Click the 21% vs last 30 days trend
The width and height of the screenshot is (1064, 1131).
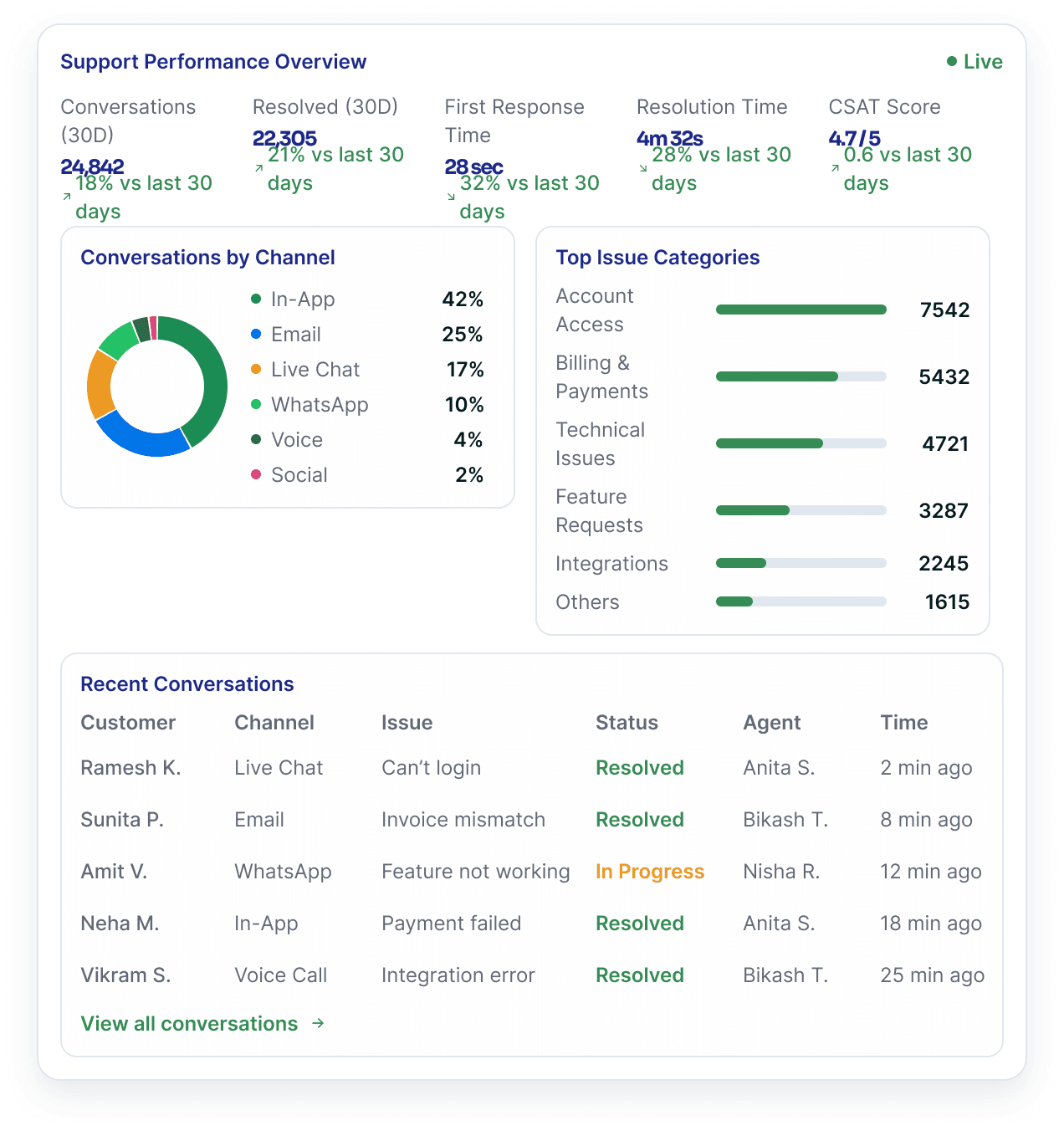click(330, 169)
